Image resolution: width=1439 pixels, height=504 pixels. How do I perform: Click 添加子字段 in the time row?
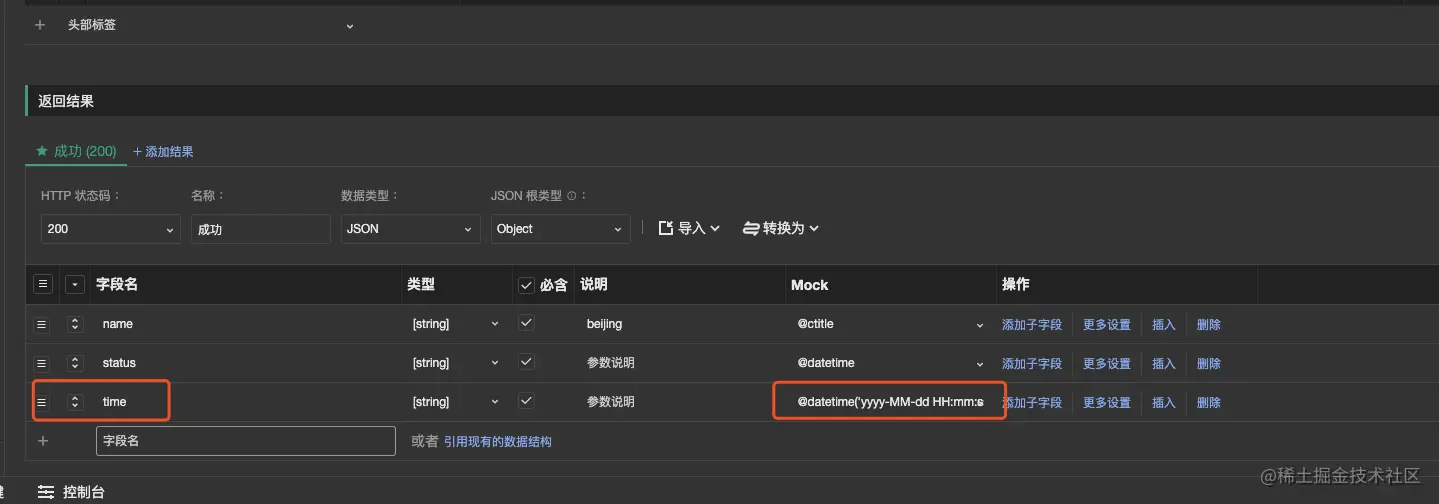point(1032,403)
